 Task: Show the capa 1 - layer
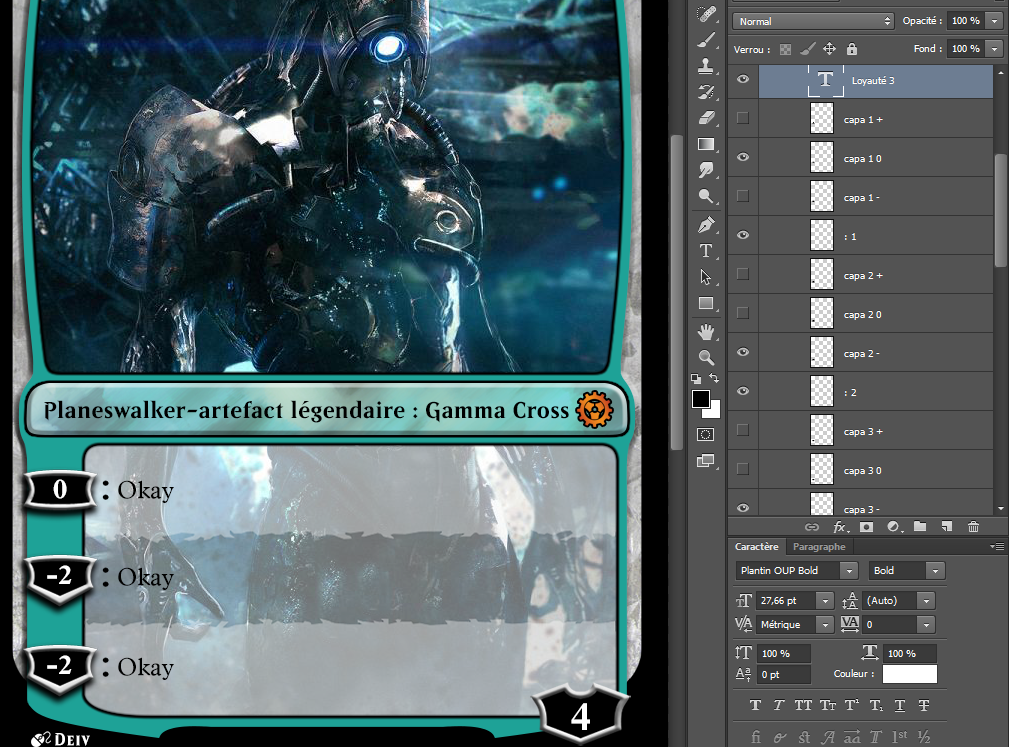743,196
